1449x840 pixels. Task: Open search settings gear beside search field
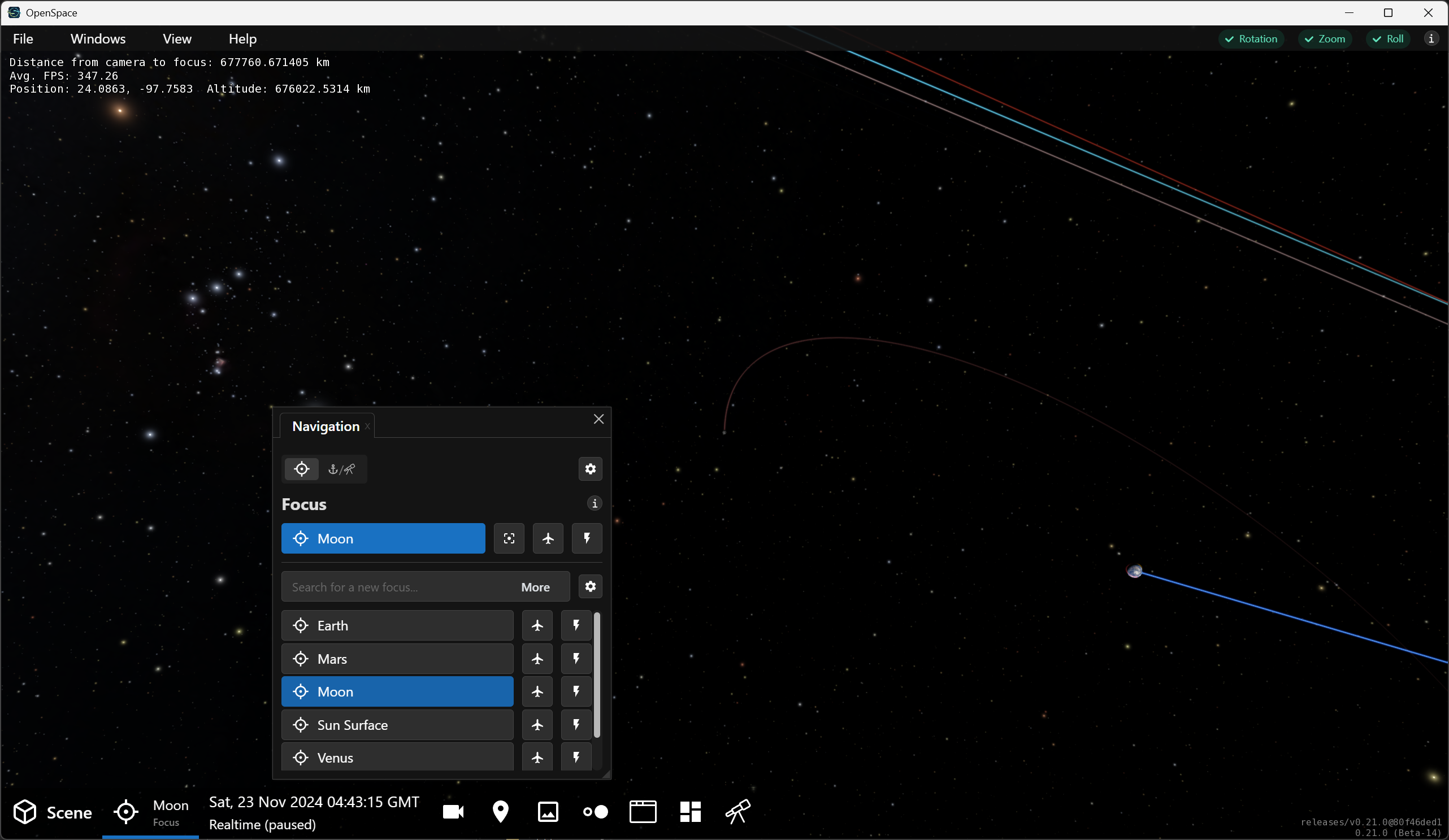pyautogui.click(x=591, y=586)
